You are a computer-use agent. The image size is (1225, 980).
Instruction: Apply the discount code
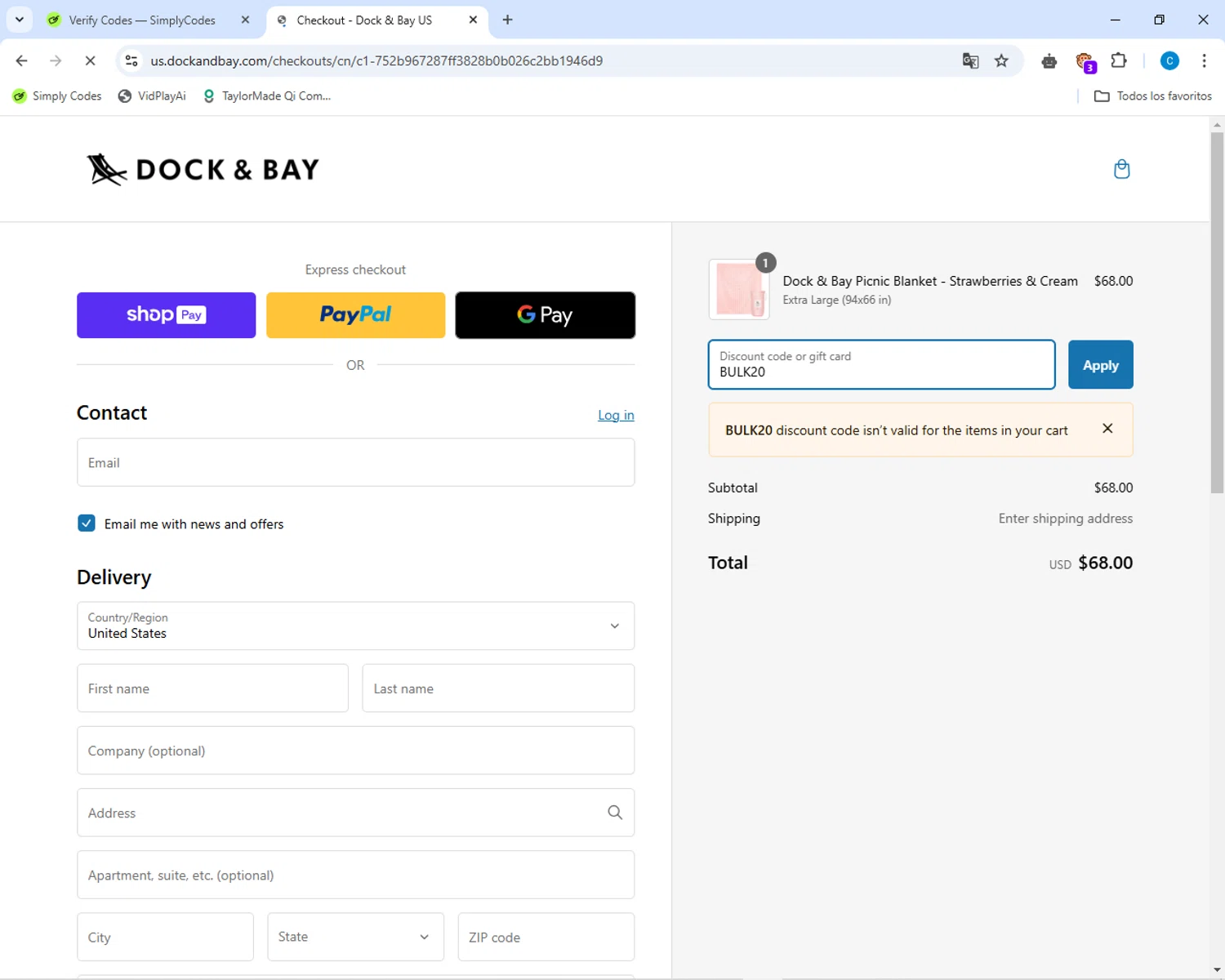[1100, 364]
